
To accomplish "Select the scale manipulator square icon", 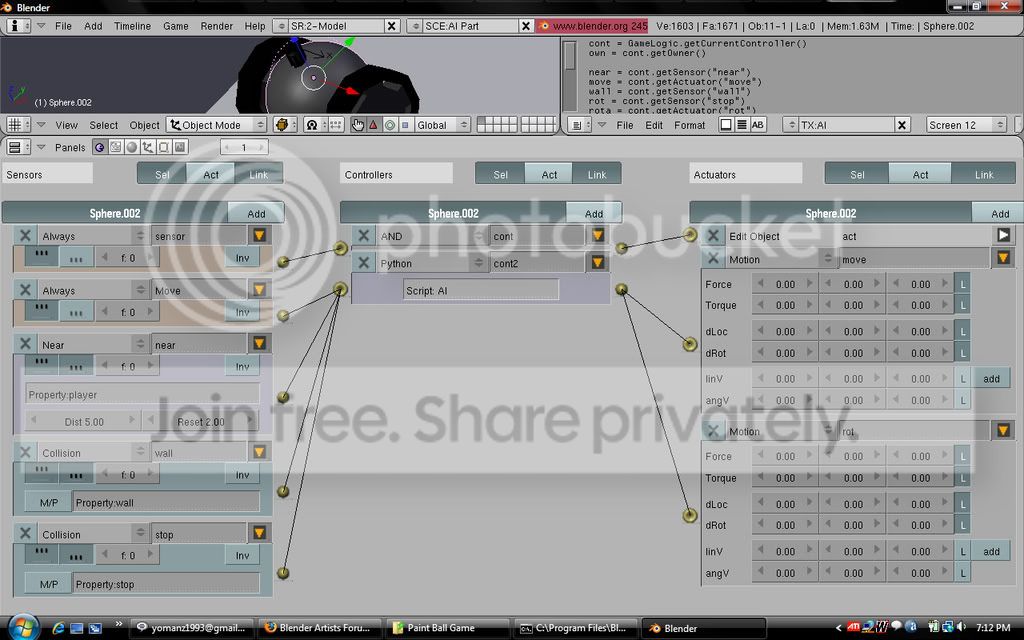I will [405, 125].
